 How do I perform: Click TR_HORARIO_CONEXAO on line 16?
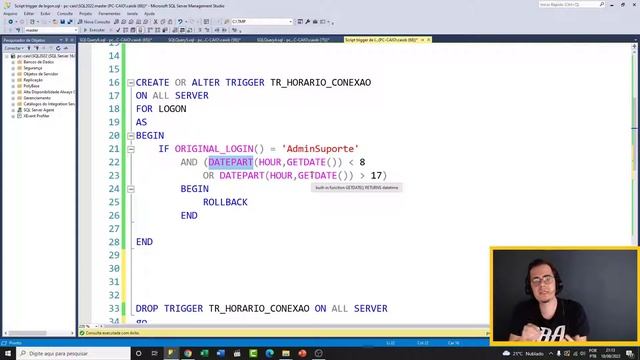click(x=320, y=82)
